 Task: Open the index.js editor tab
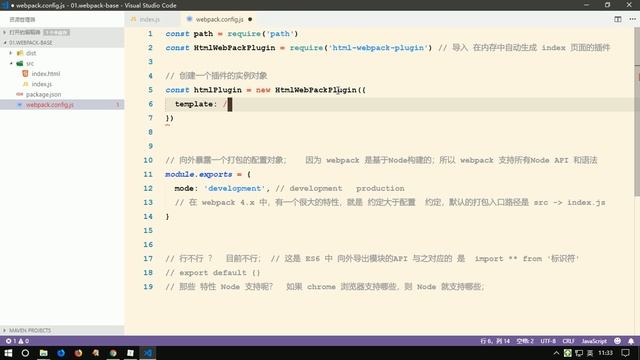click(x=149, y=19)
